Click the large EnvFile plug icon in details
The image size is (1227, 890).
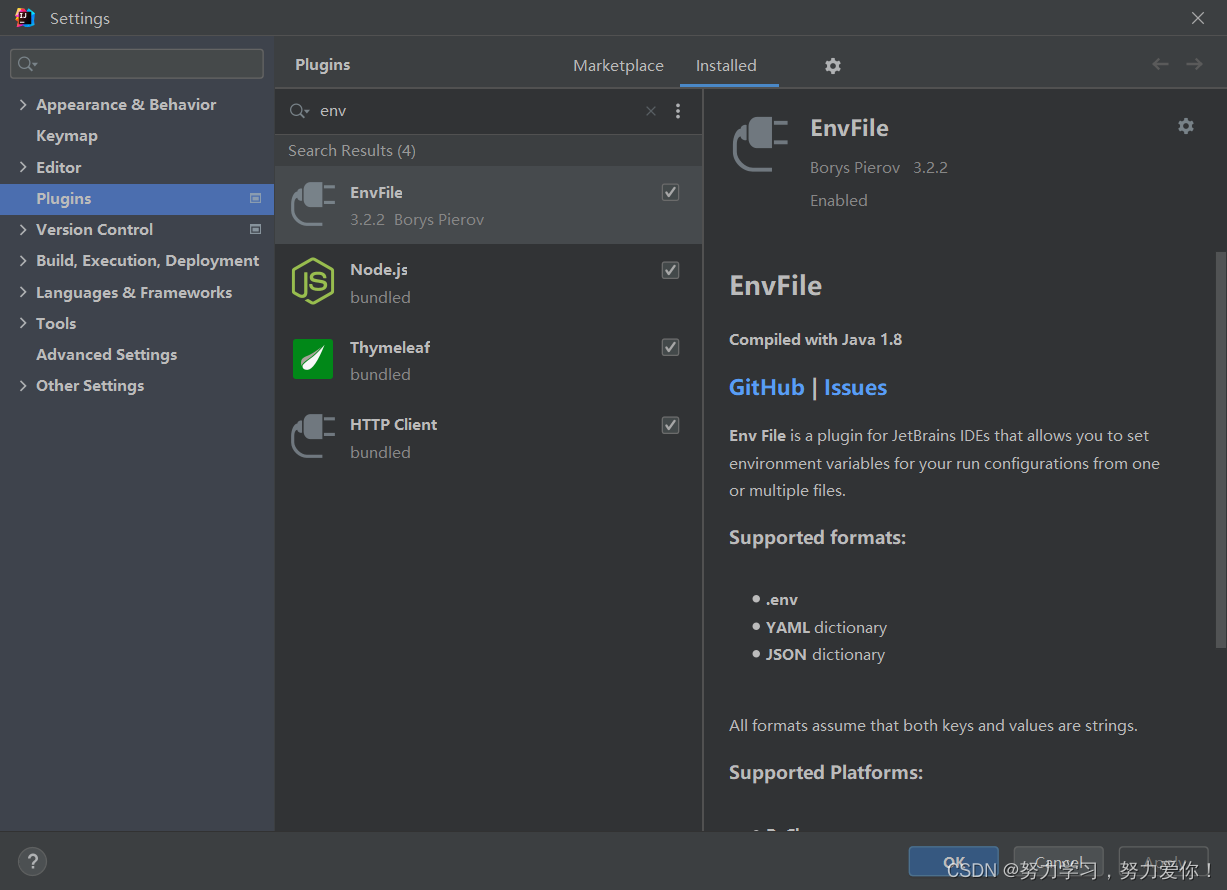point(760,144)
